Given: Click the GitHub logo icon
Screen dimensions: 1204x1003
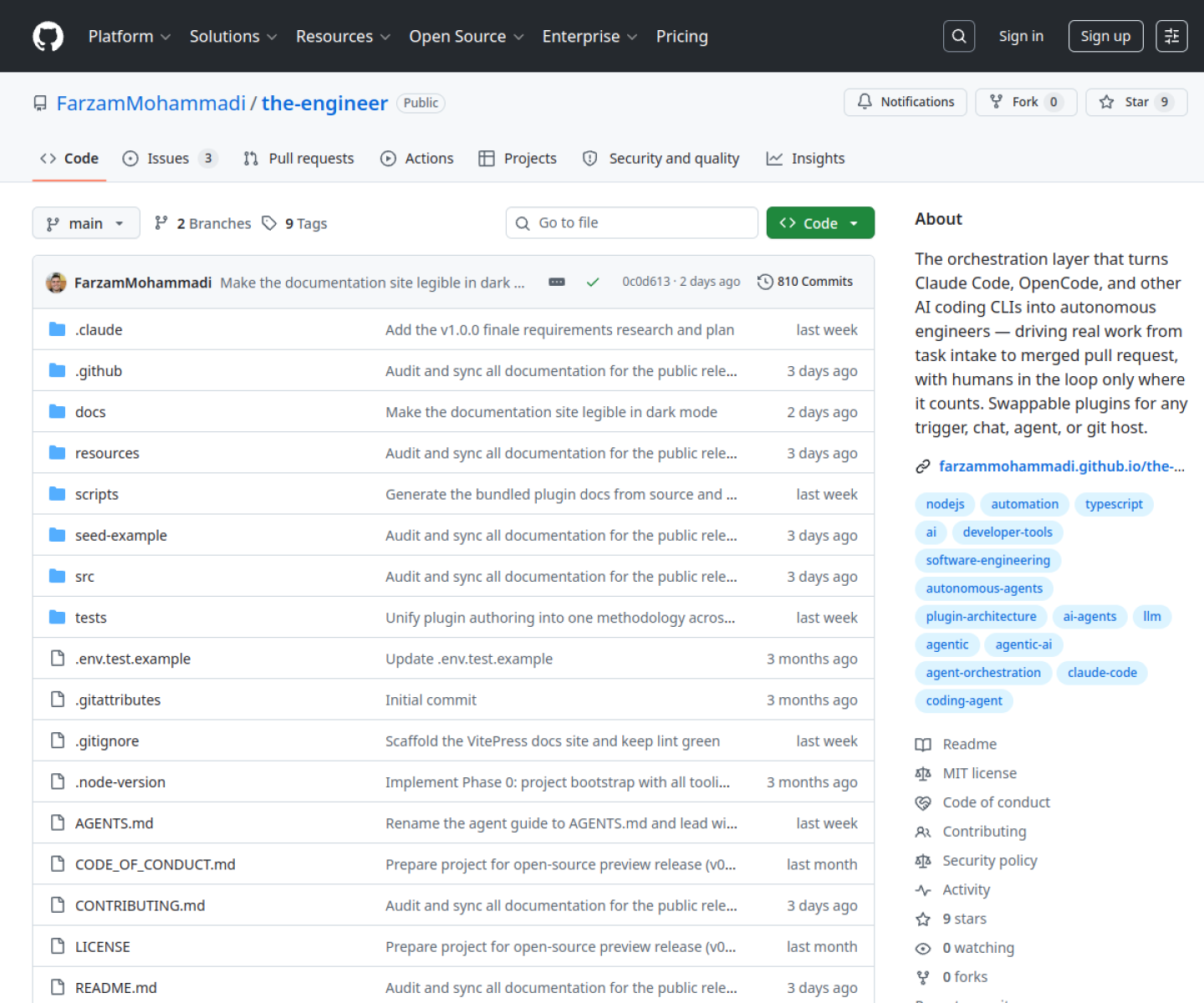Looking at the screenshot, I should [x=48, y=37].
